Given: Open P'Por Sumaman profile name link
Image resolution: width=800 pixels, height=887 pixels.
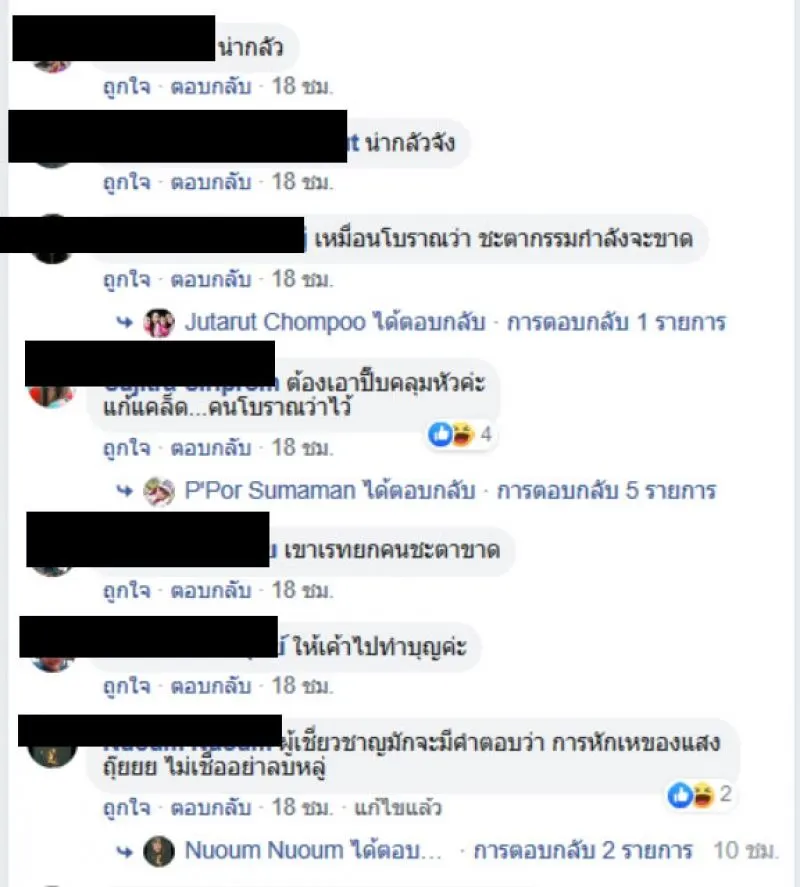Looking at the screenshot, I should [270, 490].
